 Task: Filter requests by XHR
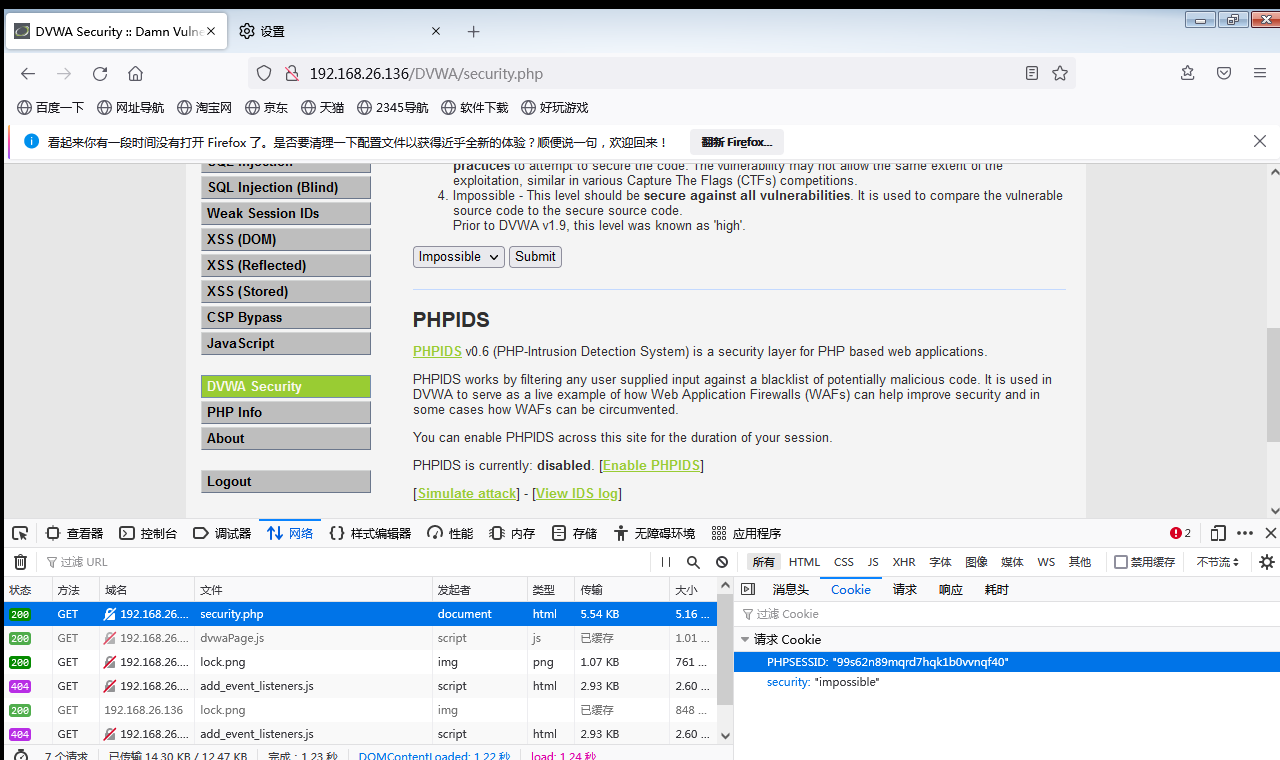[904, 562]
